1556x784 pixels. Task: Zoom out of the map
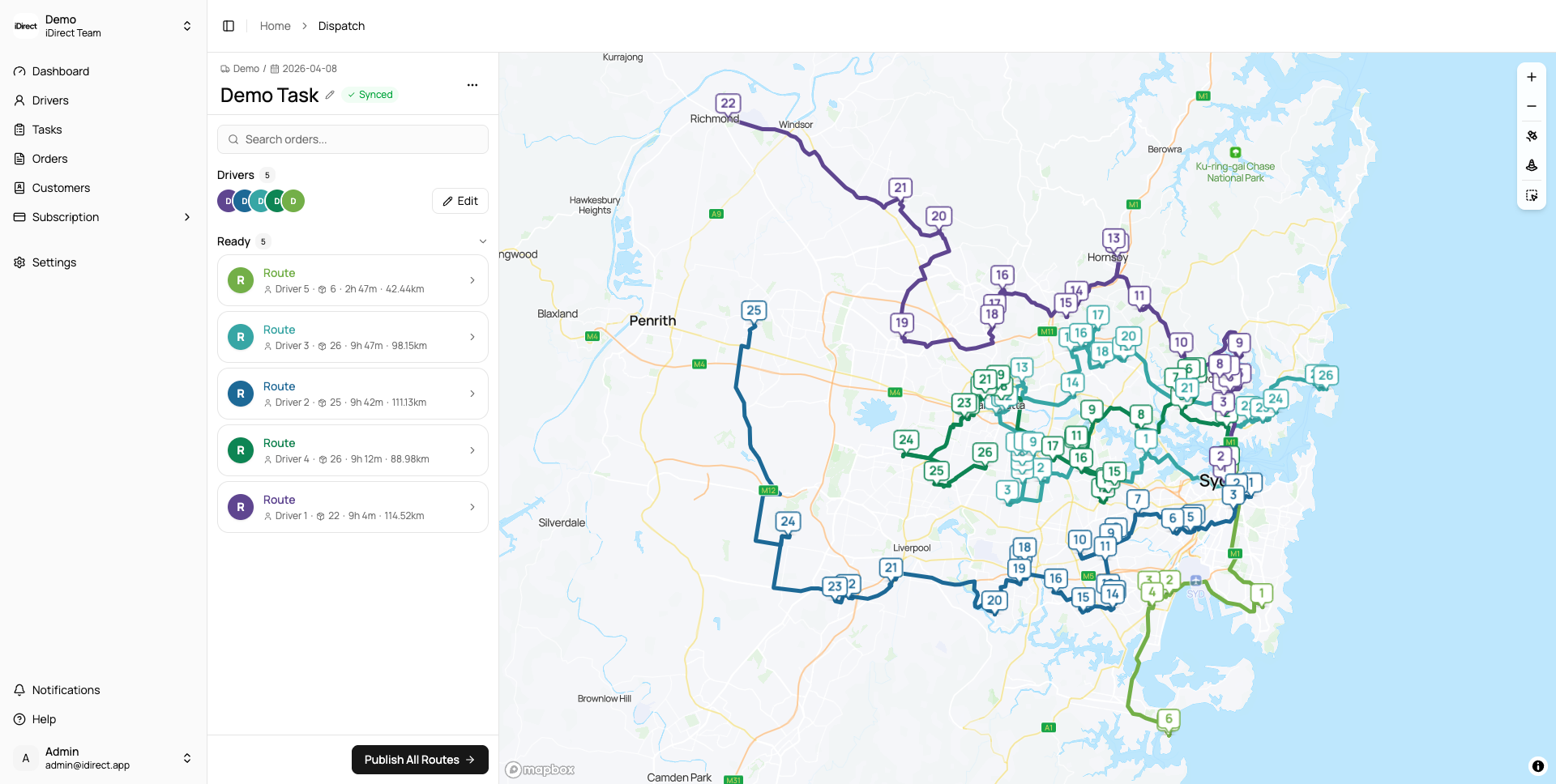coord(1531,106)
